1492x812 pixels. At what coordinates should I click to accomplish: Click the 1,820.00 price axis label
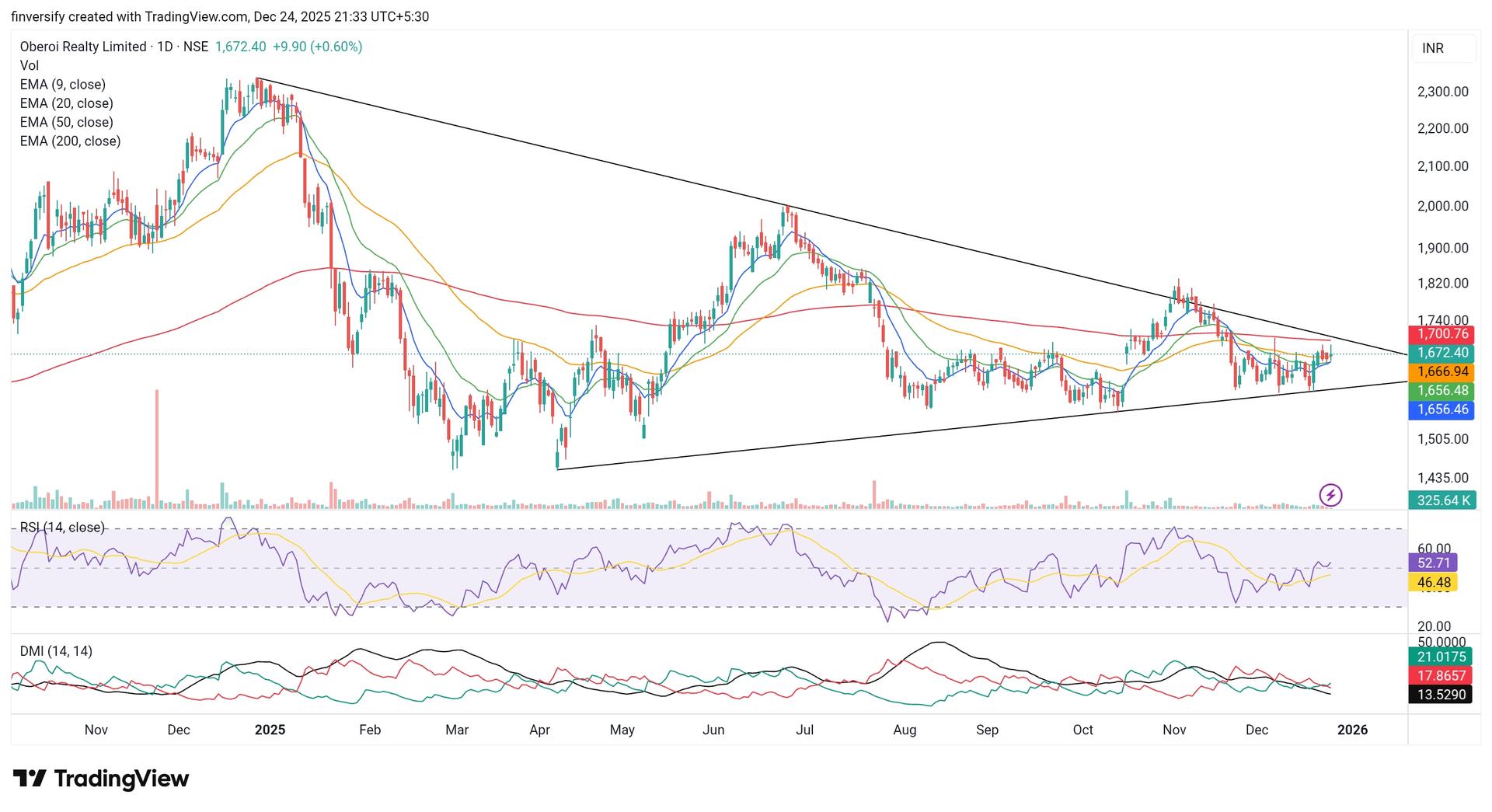point(1443,284)
